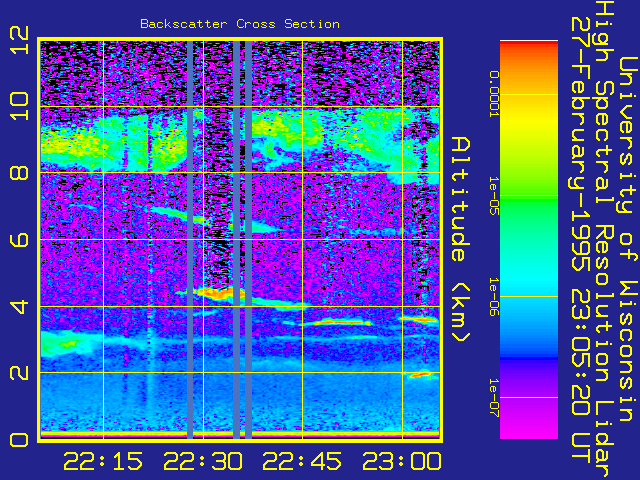The width and height of the screenshot is (640, 480).
Task: Click the orange cloud layer near 4 km
Action: tap(220, 293)
